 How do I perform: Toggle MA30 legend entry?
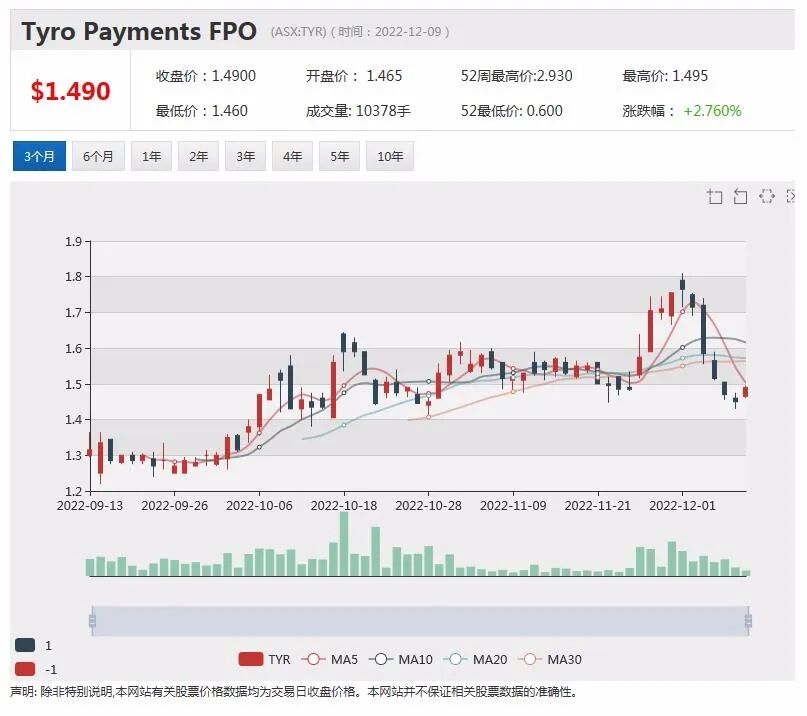(550, 659)
